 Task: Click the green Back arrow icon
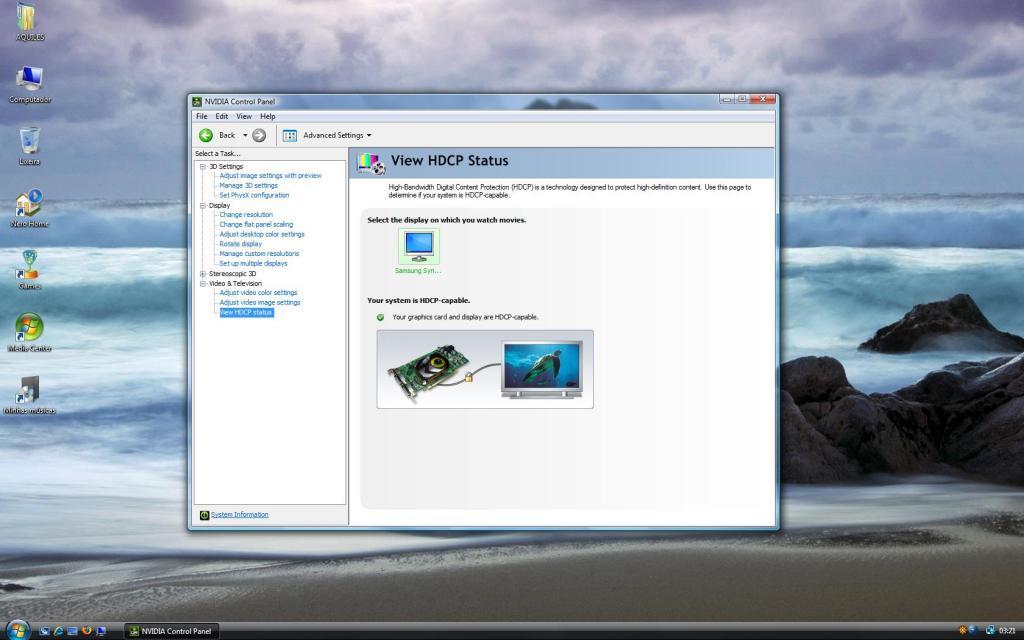206,135
